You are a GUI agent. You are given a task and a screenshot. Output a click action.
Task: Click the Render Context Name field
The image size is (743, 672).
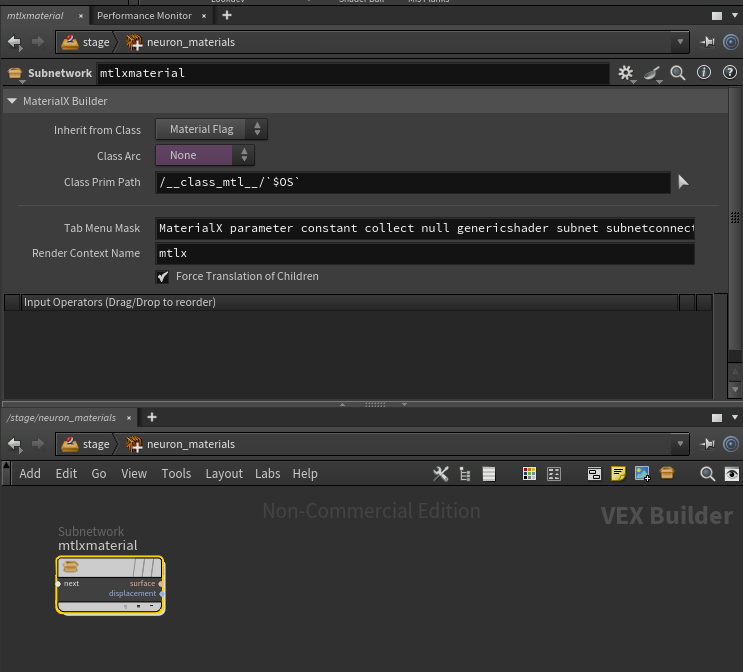[424, 253]
